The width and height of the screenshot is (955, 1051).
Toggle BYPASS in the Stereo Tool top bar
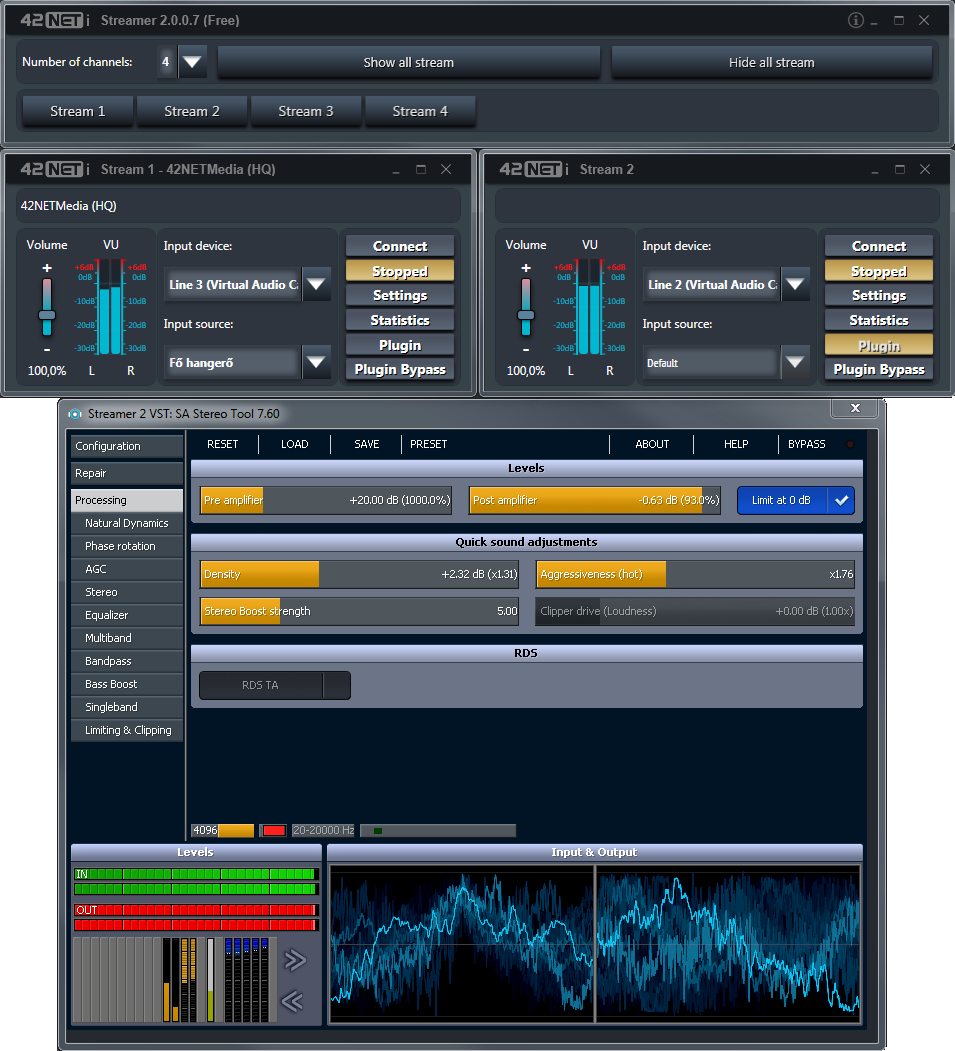click(807, 444)
